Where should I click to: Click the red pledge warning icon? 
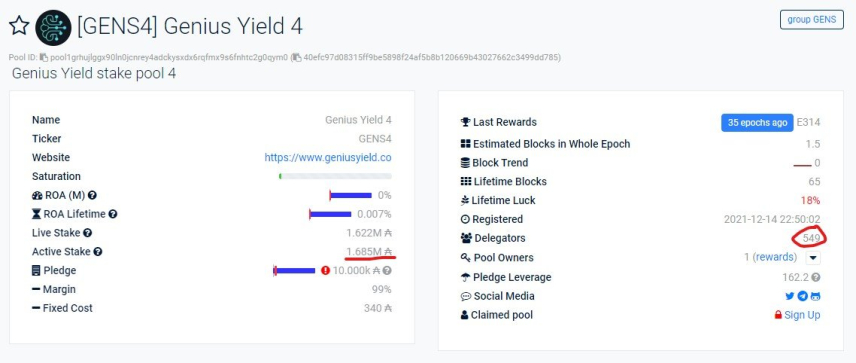pyautogui.click(x=325, y=270)
